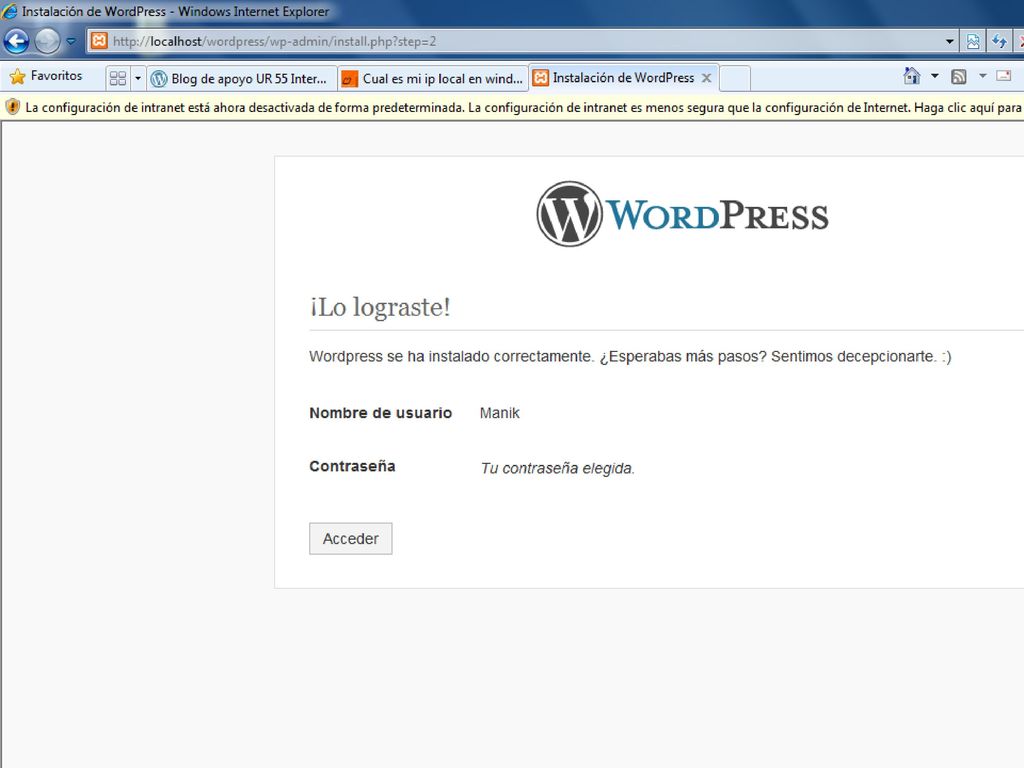
Task: Click the Compatibility View icon
Action: tap(972, 41)
